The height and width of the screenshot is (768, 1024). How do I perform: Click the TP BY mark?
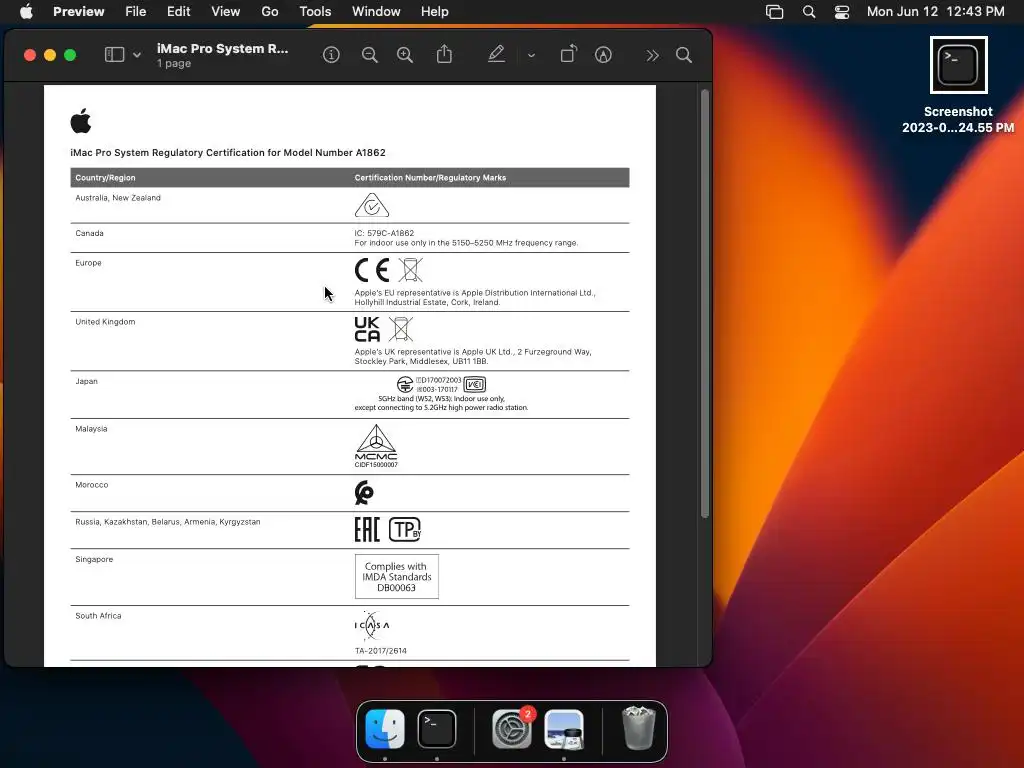pos(405,530)
